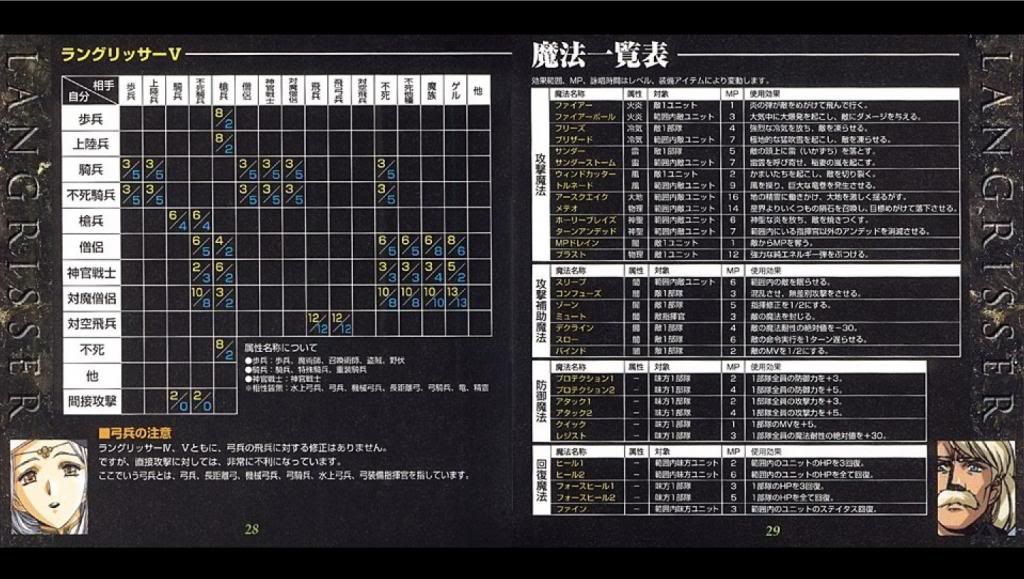Click the 'ミュート' spell name
The width and height of the screenshot is (1024, 579).
pos(571,317)
